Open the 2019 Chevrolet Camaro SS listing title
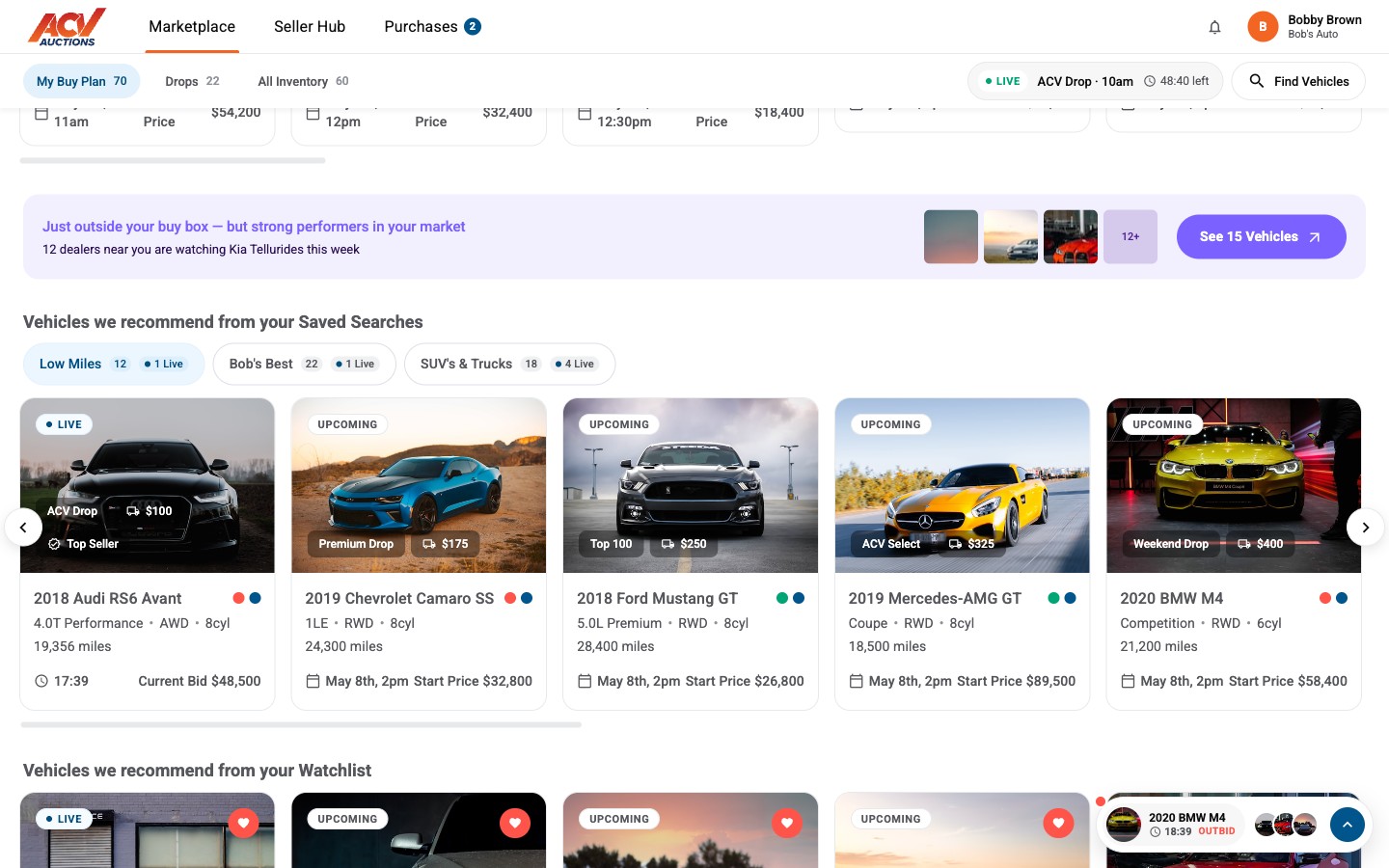1389x868 pixels. [399, 599]
